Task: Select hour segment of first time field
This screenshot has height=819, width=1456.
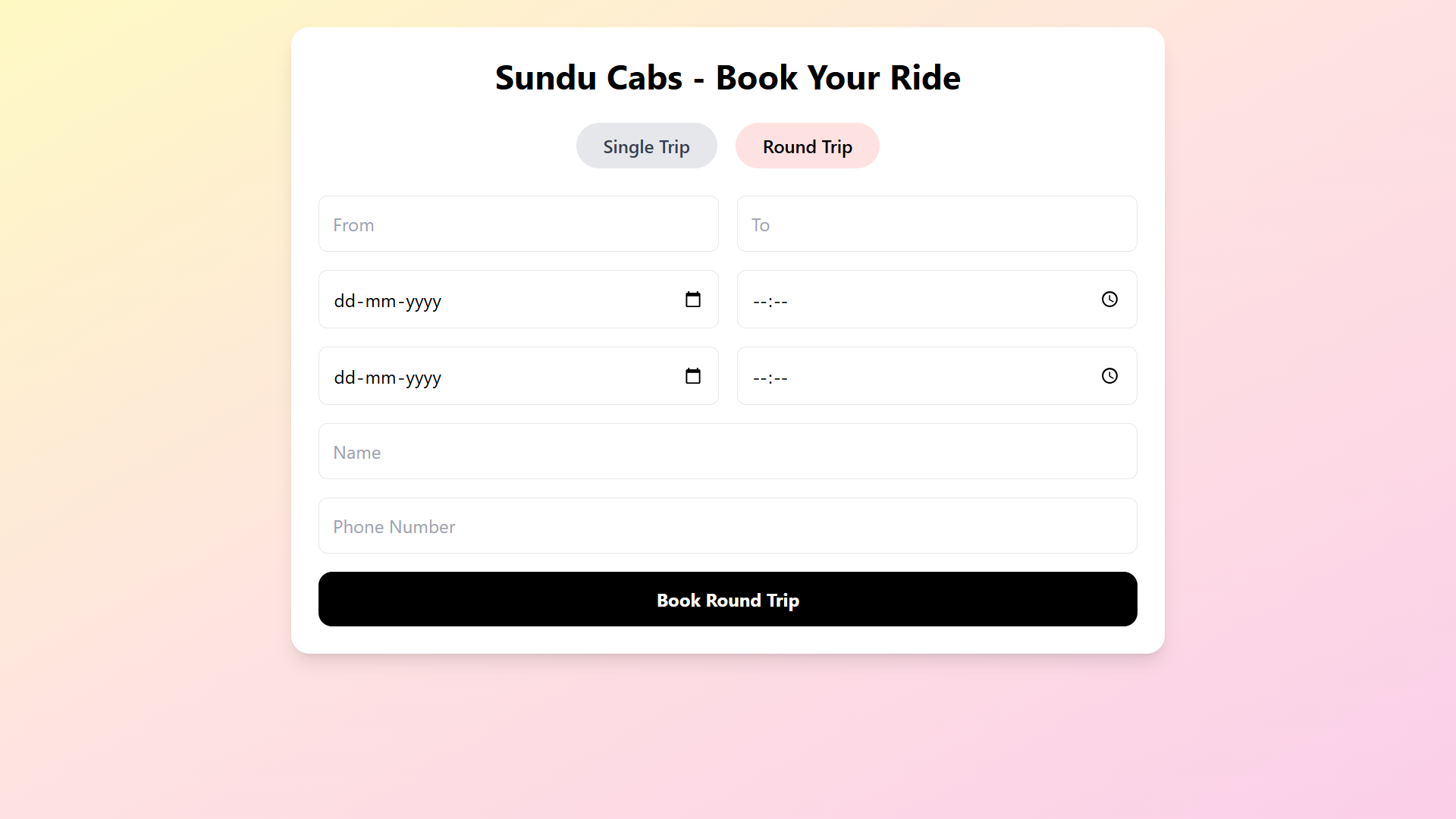Action: [760, 301]
